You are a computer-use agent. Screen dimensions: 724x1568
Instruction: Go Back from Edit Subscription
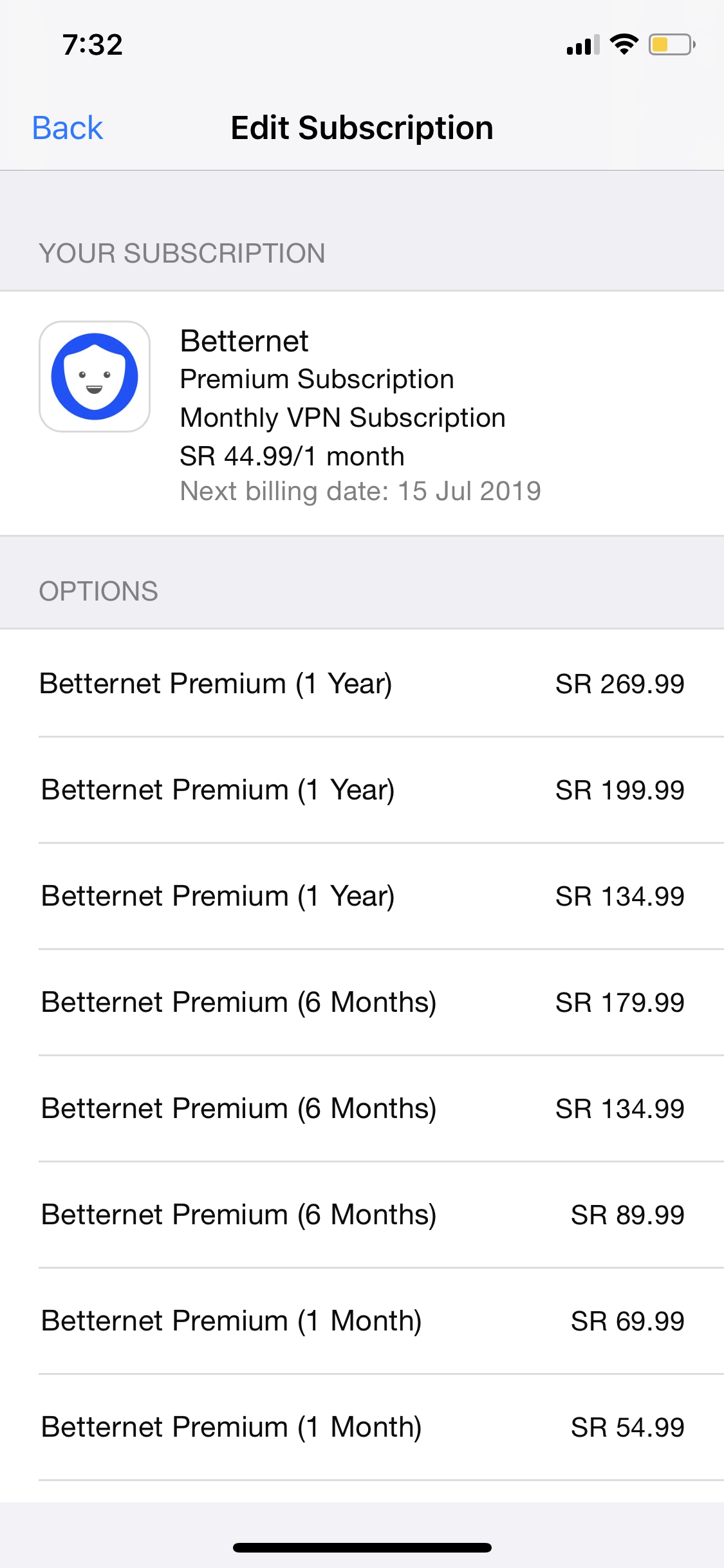click(68, 128)
